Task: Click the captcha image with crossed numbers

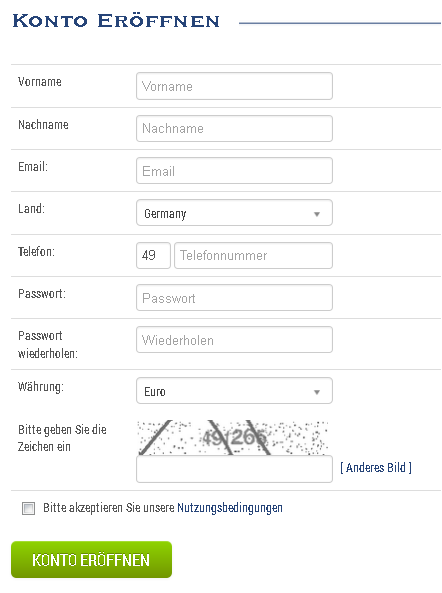Action: [x=233, y=438]
